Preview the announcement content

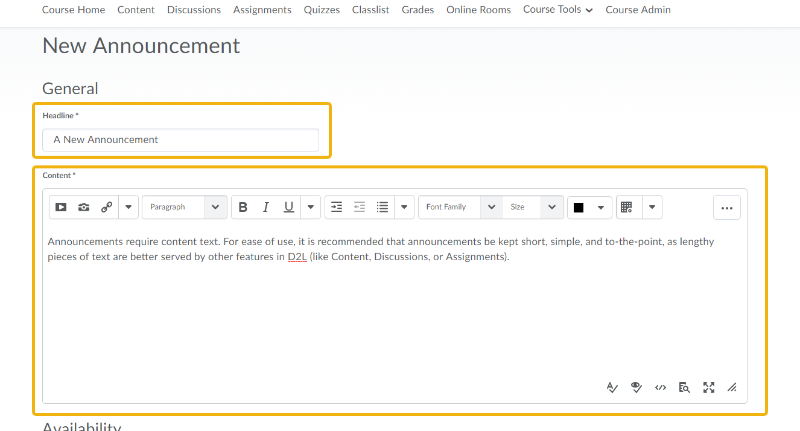click(x=684, y=387)
